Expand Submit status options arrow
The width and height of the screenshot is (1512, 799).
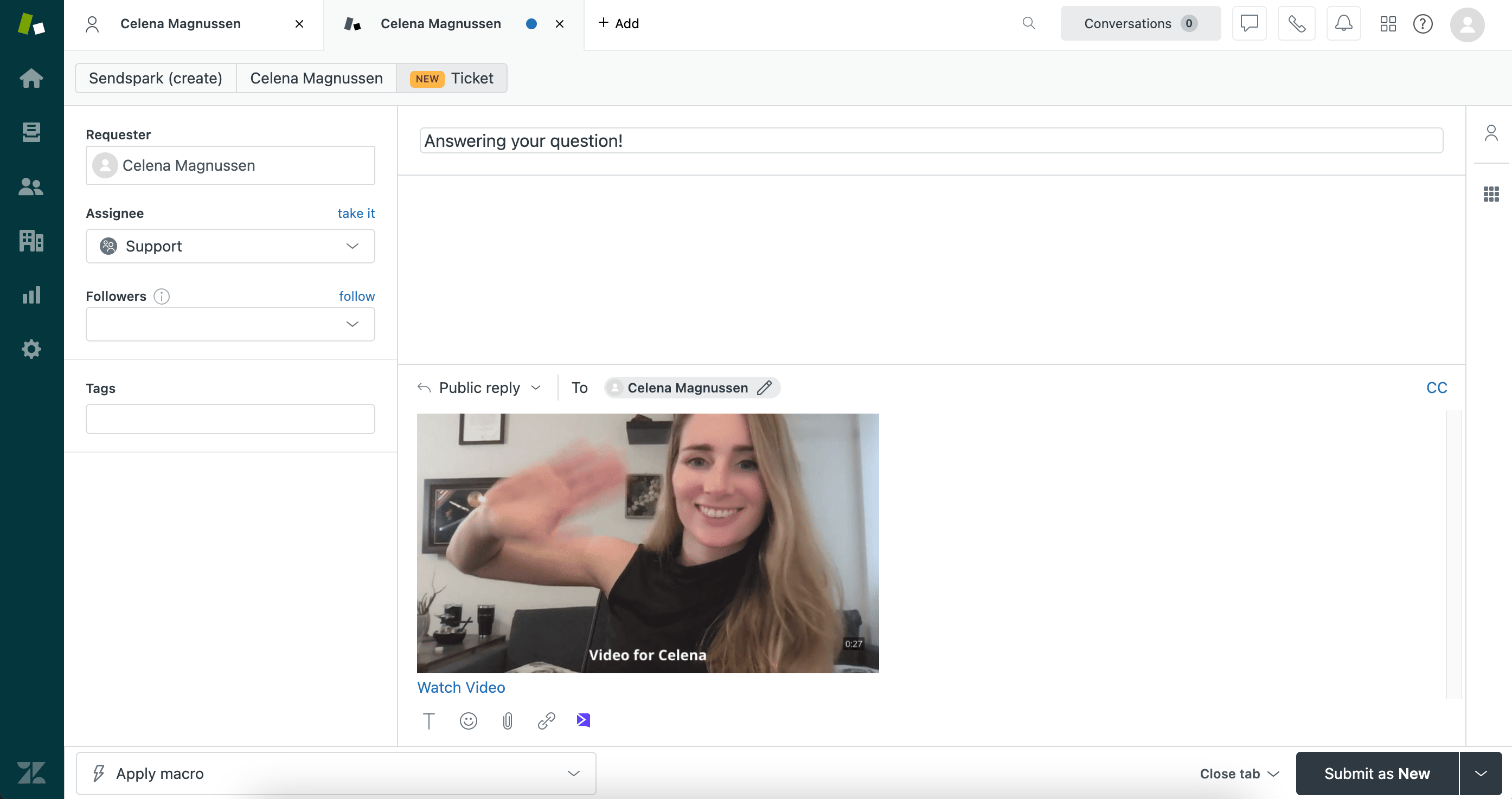tap(1481, 773)
